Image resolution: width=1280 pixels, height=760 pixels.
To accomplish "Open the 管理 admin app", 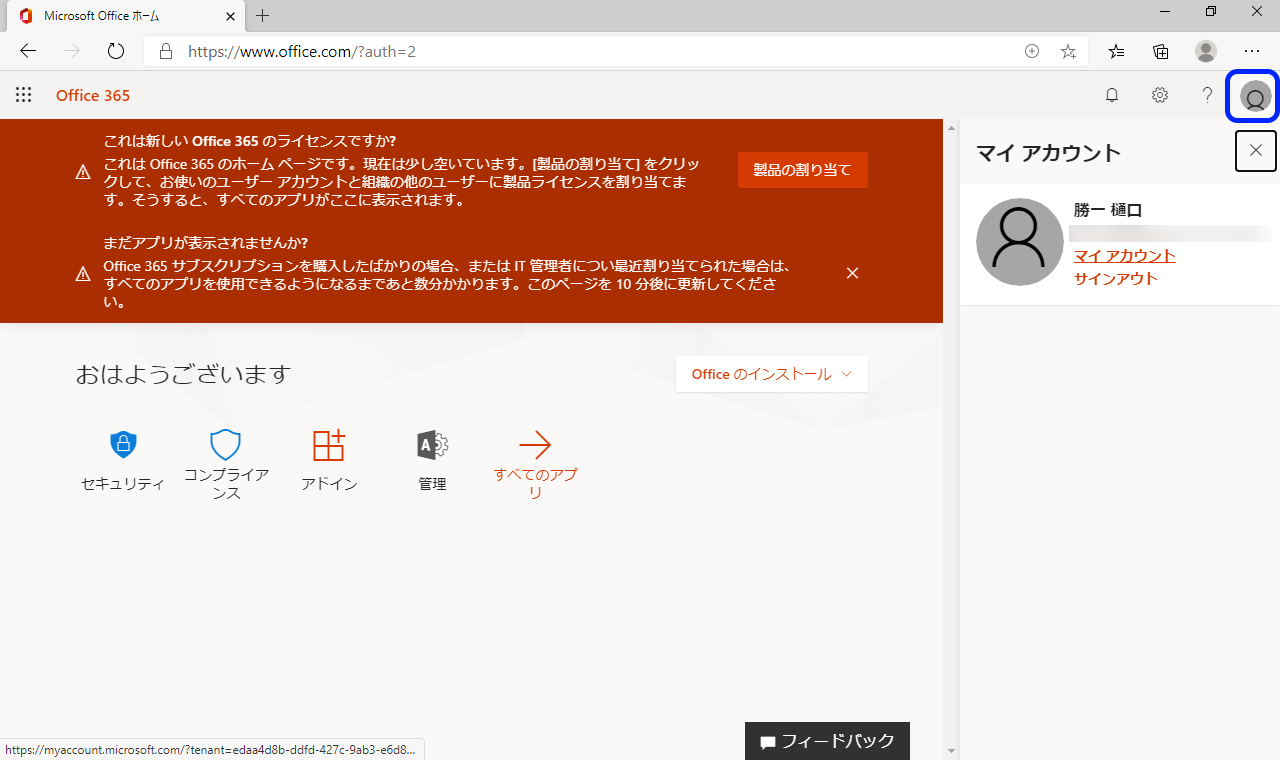I will [x=432, y=460].
